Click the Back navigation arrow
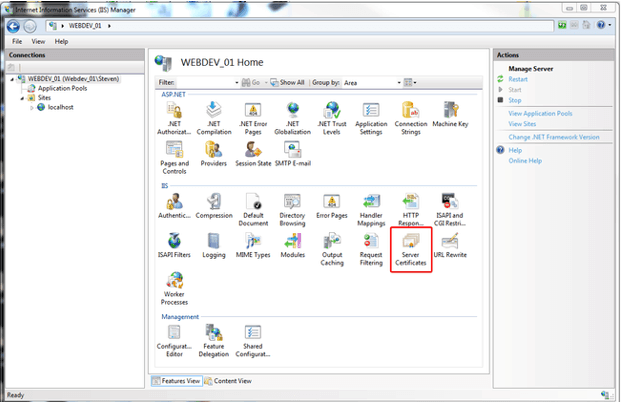The image size is (622, 402). click(x=13, y=26)
